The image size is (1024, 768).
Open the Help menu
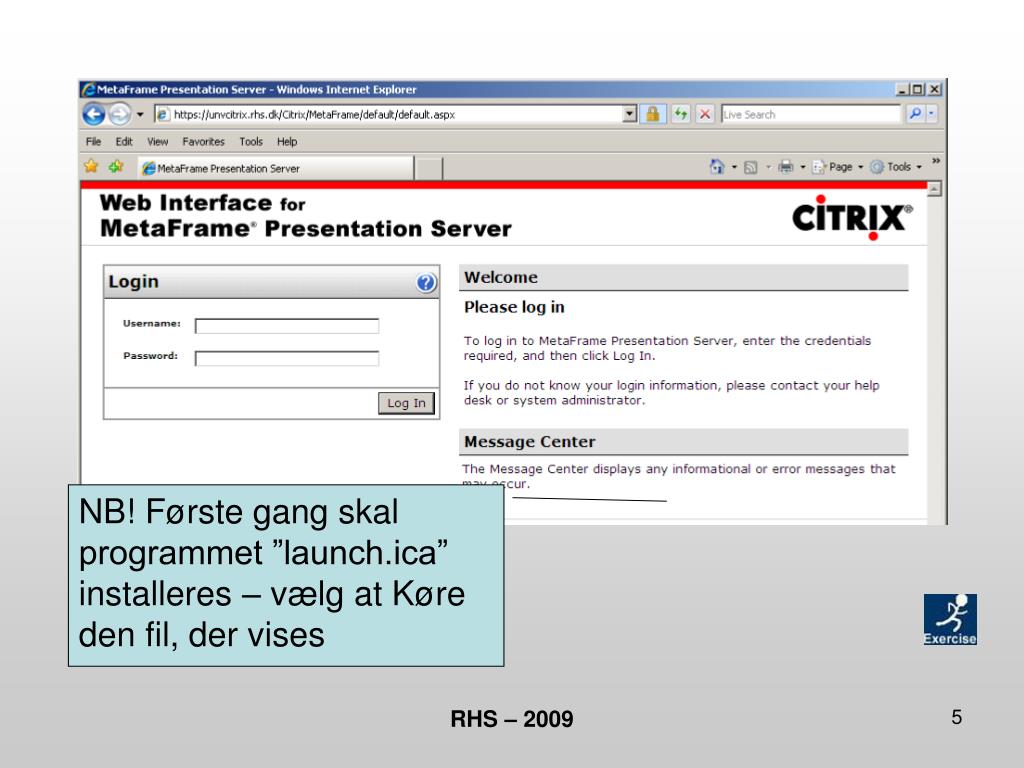287,142
